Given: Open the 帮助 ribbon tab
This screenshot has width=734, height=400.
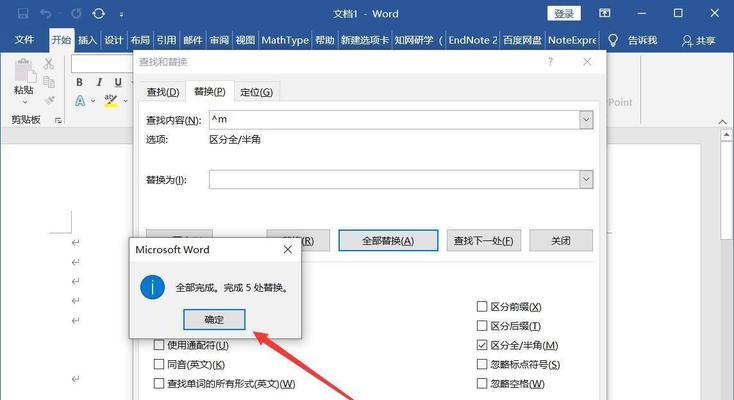Looking at the screenshot, I should click(324, 40).
